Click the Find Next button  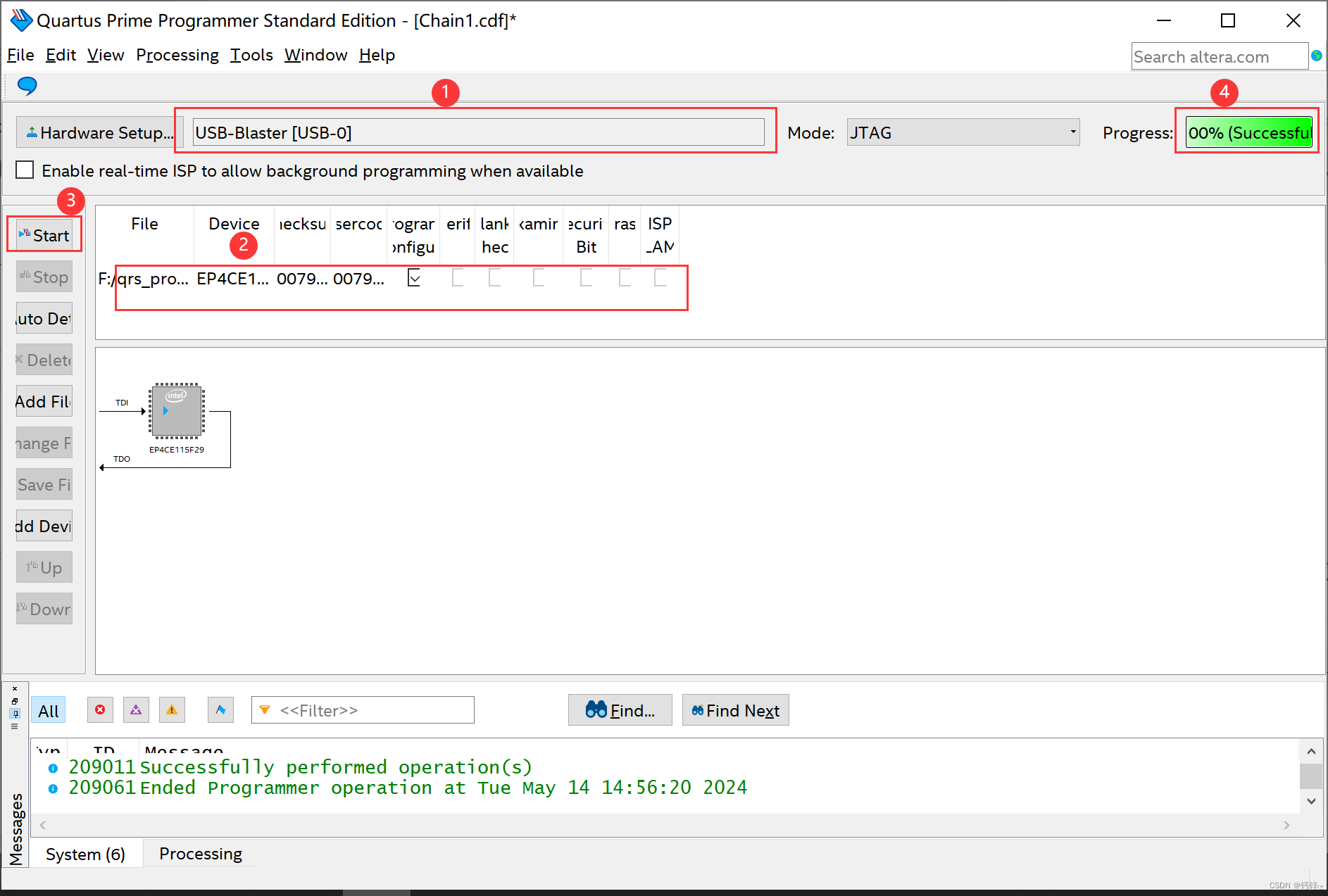[735, 710]
